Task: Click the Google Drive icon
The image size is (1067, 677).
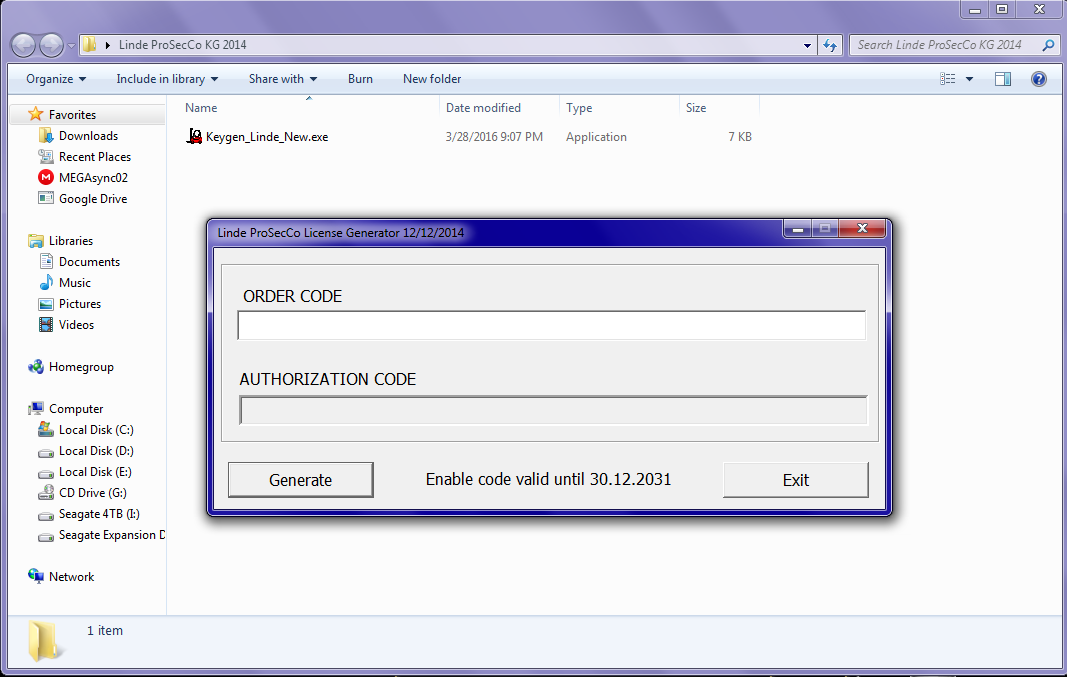Action: click(46, 199)
